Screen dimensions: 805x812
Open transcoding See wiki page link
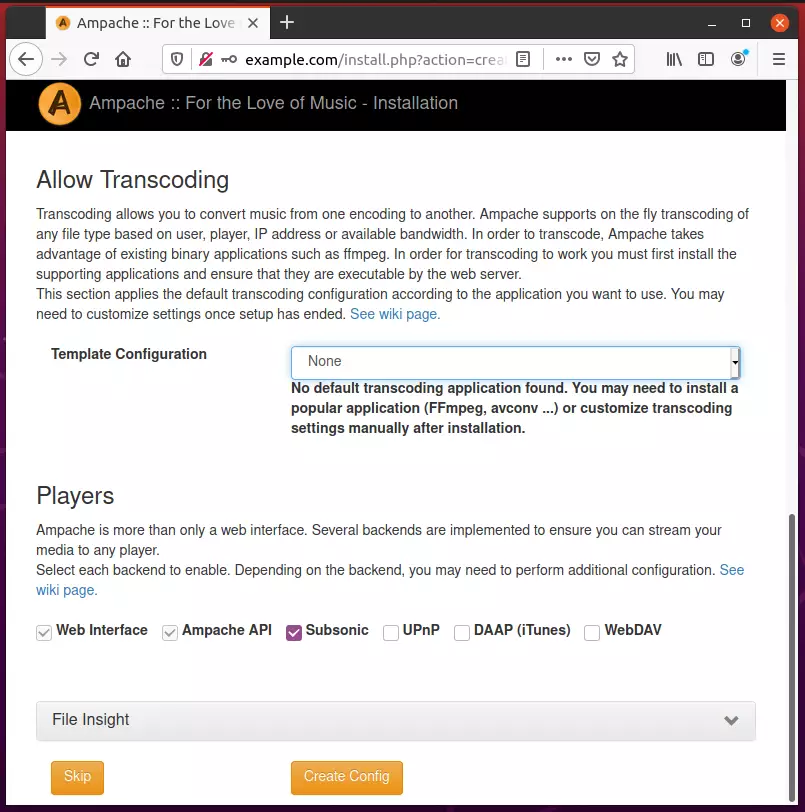pos(395,314)
